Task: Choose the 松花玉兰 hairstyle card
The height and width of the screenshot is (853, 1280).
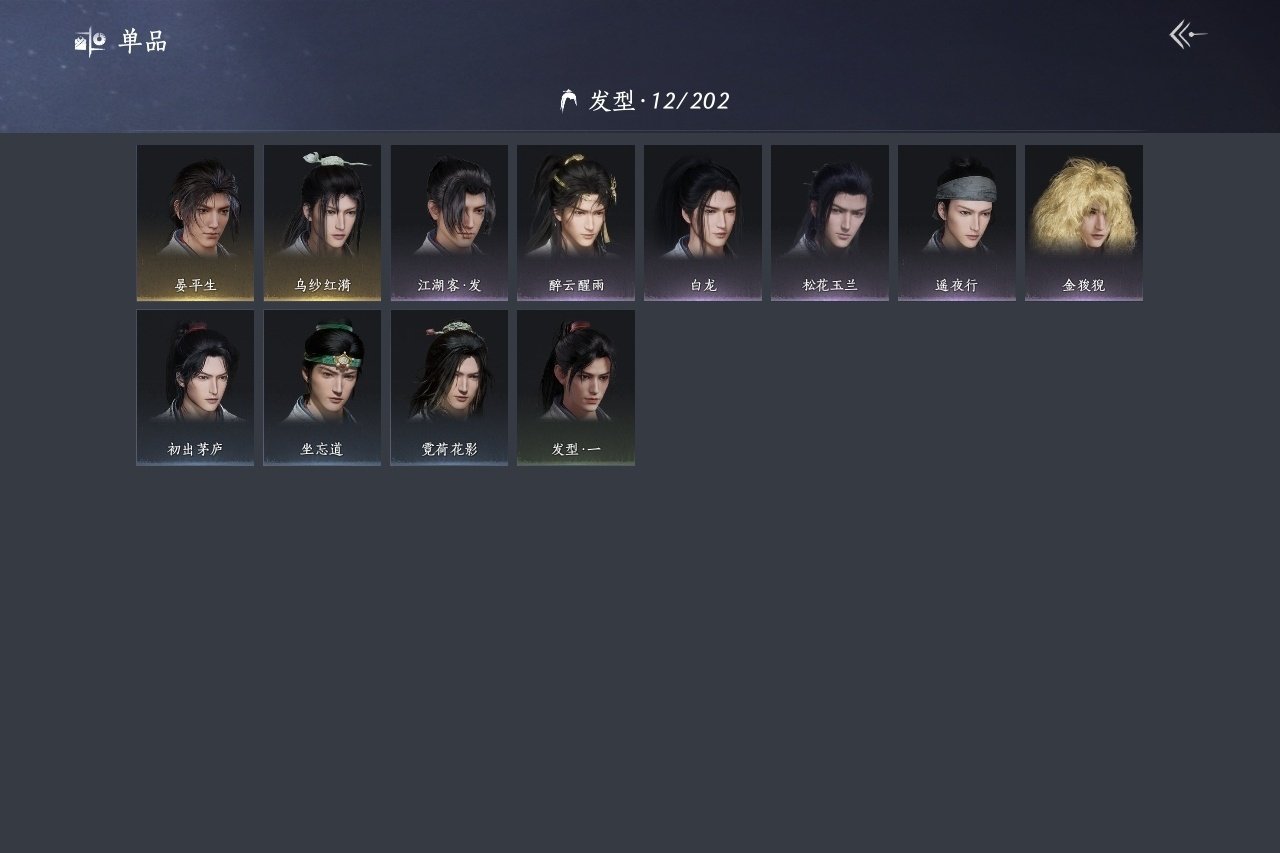Action: (x=830, y=223)
